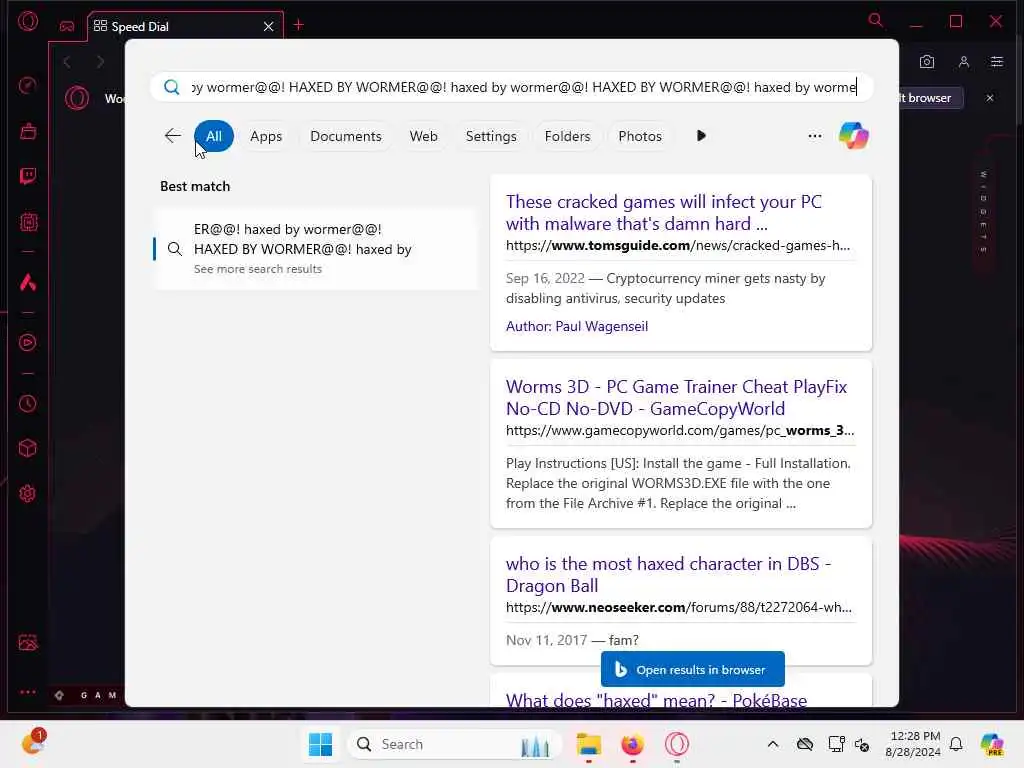Switch to the Settings filter
Viewport: 1024px width, 768px height.
point(491,136)
